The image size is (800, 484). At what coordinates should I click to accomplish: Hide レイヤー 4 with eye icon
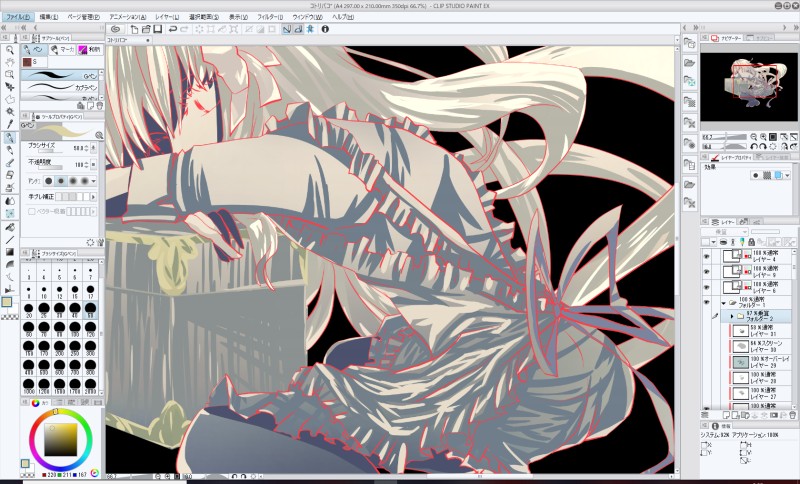tap(707, 257)
